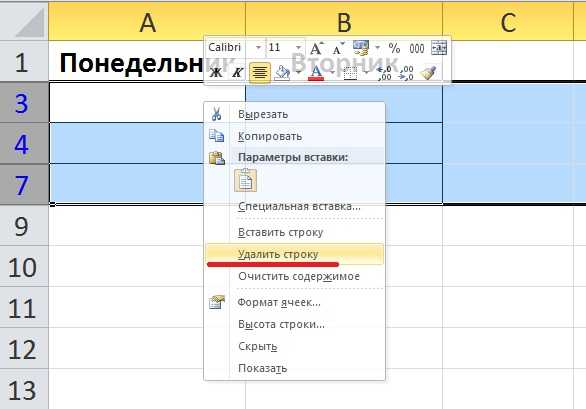Open the accounting format dropdown arrow
586x409 pixels.
point(377,47)
